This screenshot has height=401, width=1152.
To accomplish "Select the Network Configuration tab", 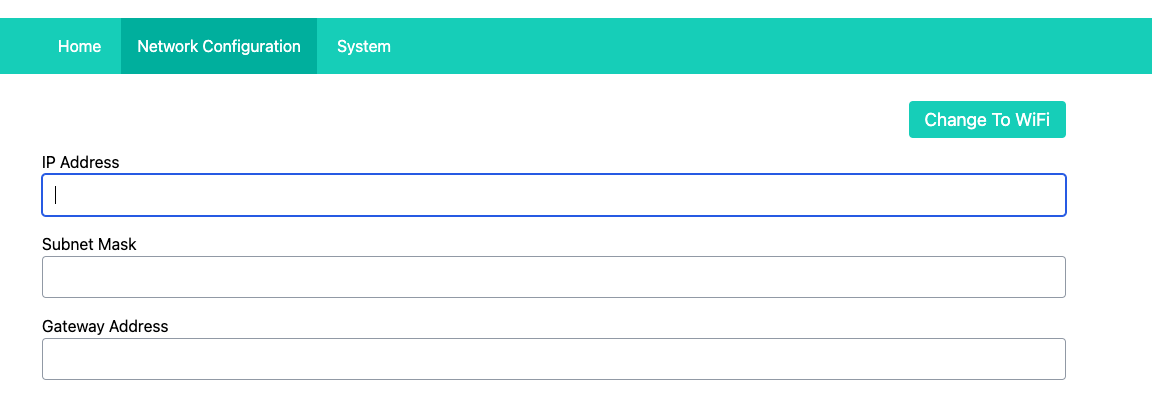I will tap(219, 46).
